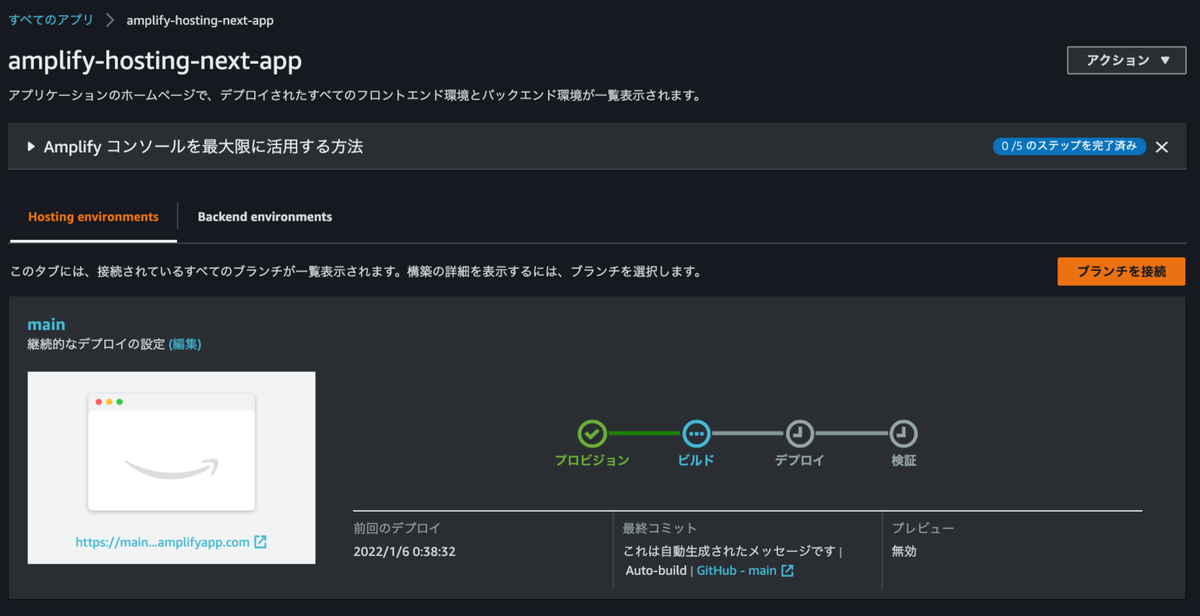The image size is (1200, 616).
Task: Open the GitHub - main commit link
Action: pyautogui.click(x=736, y=571)
